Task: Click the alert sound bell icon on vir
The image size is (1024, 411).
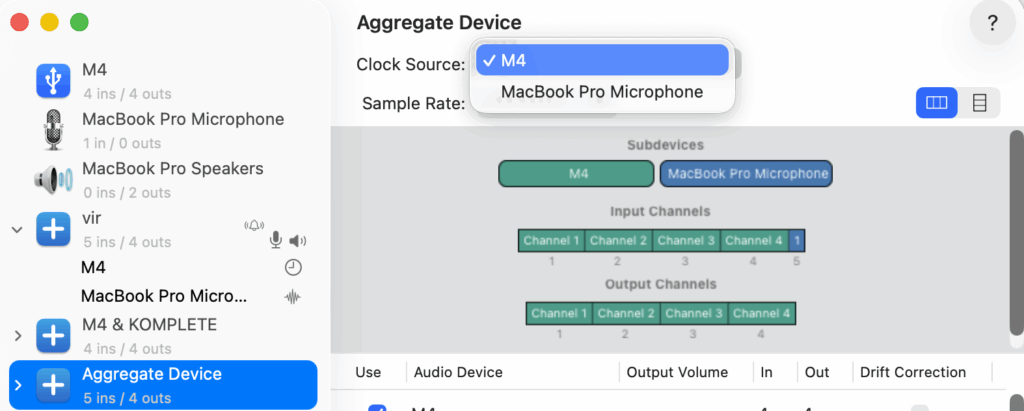Action: coord(253,226)
